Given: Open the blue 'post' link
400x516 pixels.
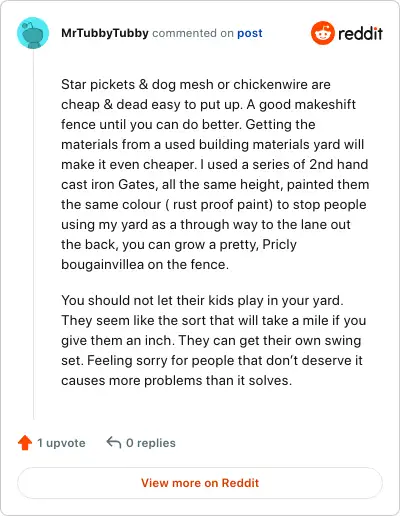Looking at the screenshot, I should point(250,33).
